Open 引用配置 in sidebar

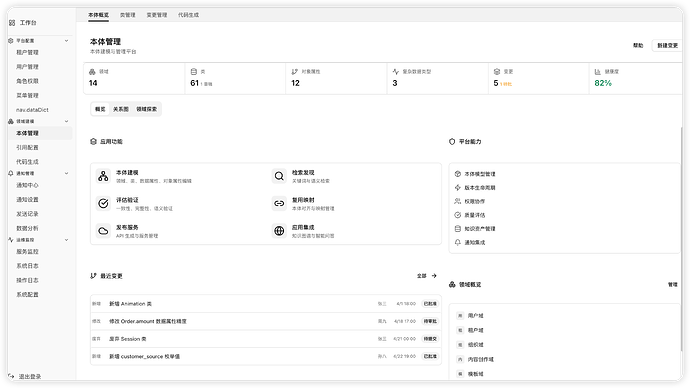coord(27,147)
